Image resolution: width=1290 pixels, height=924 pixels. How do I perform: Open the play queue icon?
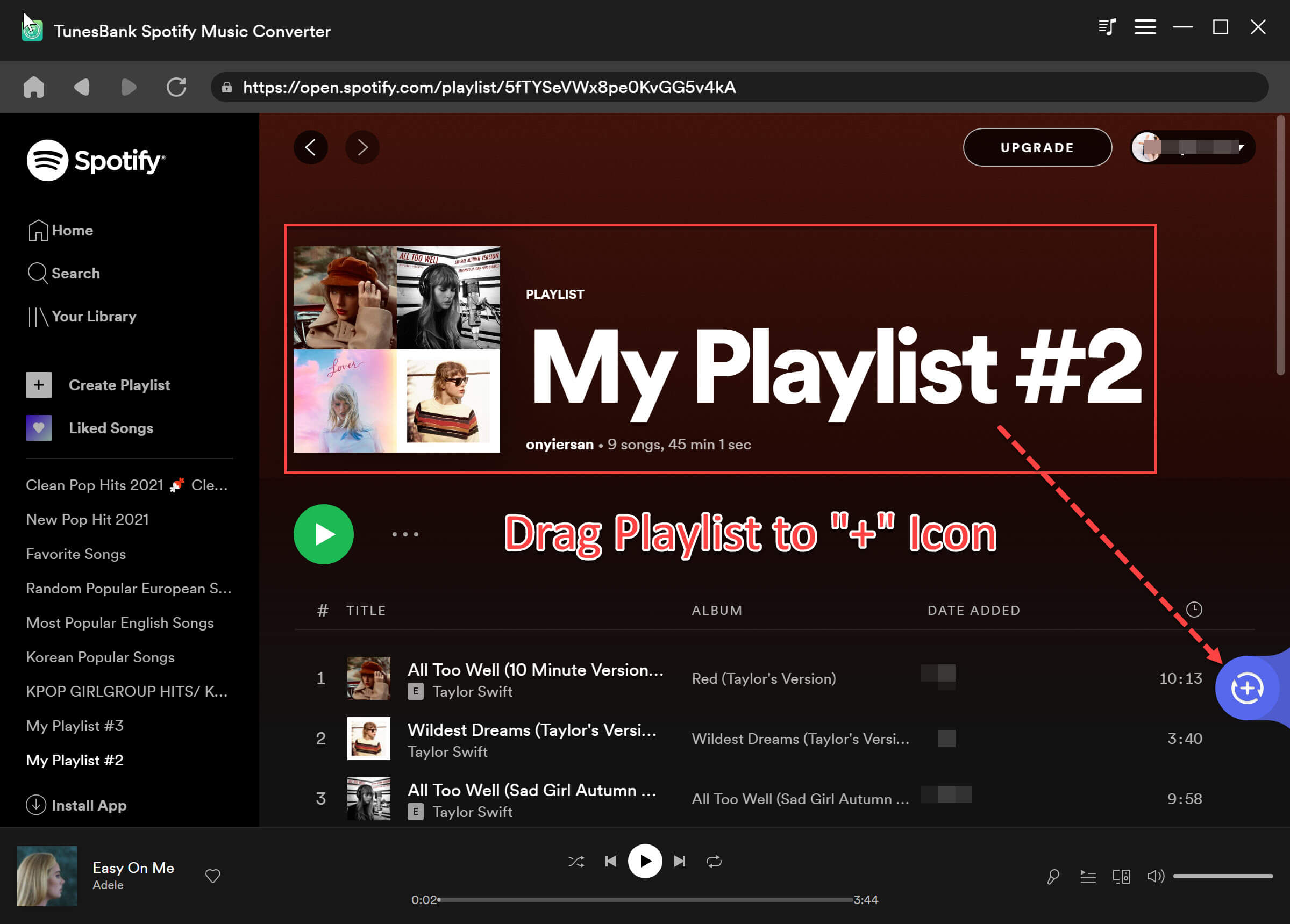(1087, 876)
